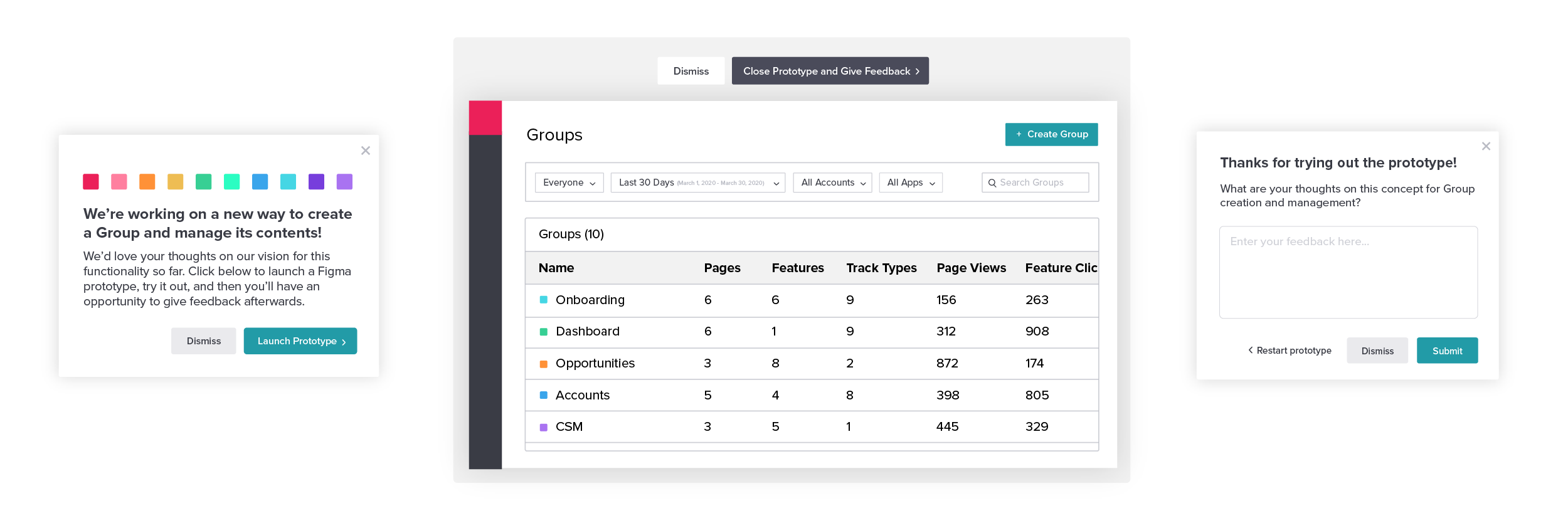Open the Dashboard group row

[x=812, y=332]
